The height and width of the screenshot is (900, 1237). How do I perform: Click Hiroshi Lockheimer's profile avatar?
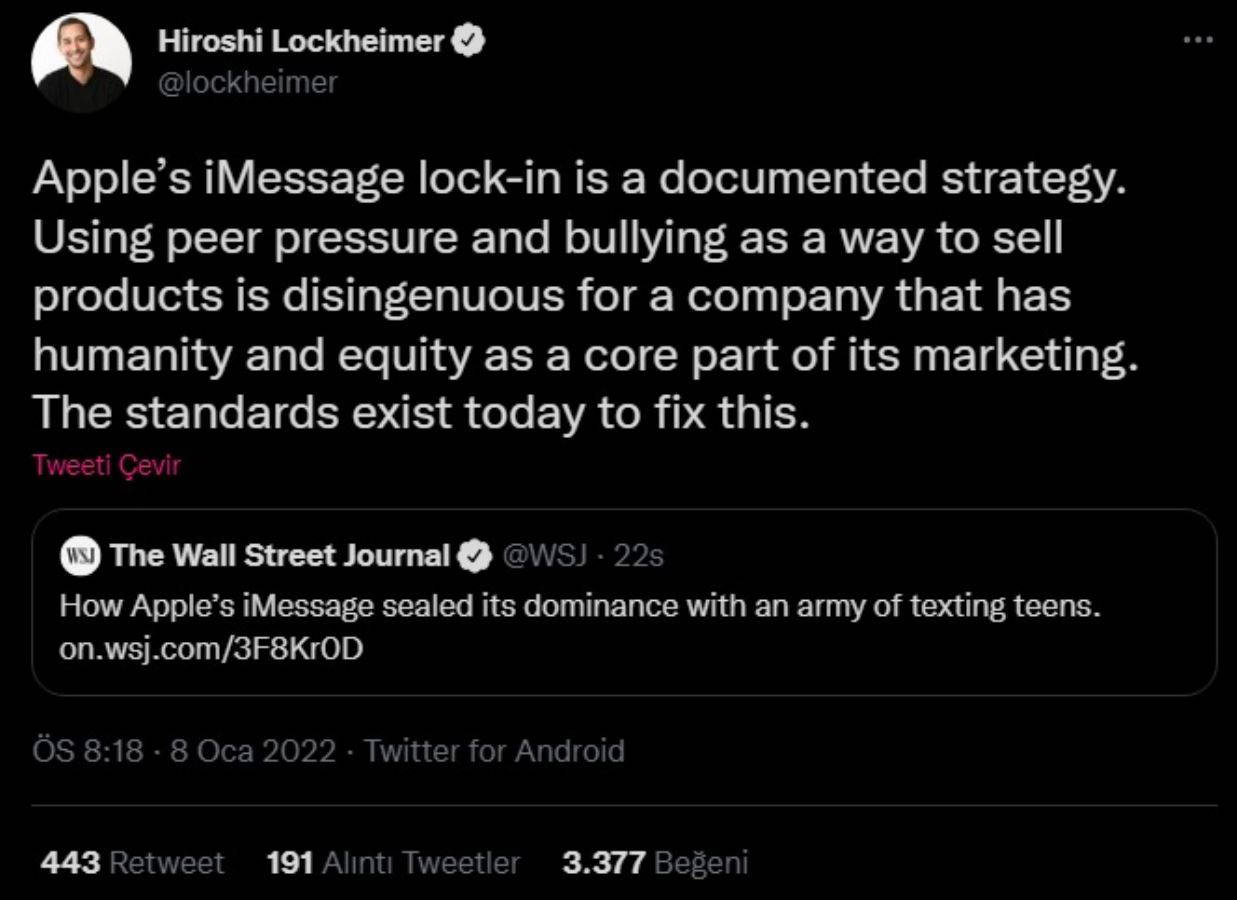click(x=81, y=62)
